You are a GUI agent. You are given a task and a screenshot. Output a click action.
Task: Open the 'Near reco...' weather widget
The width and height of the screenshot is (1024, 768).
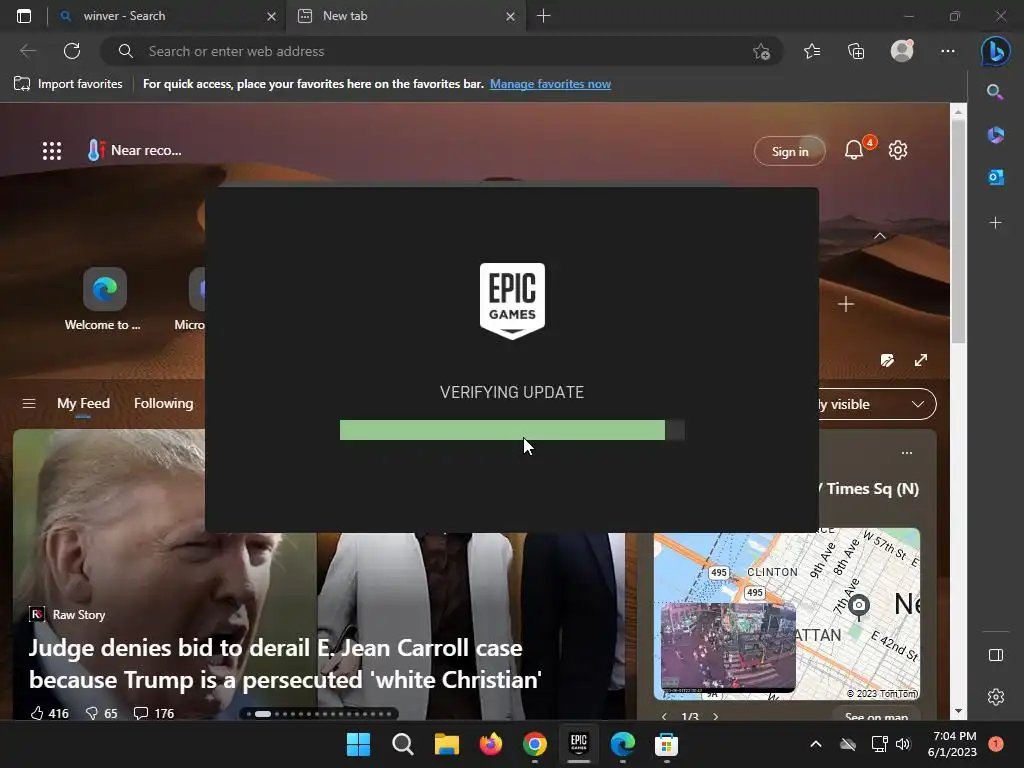[135, 150]
